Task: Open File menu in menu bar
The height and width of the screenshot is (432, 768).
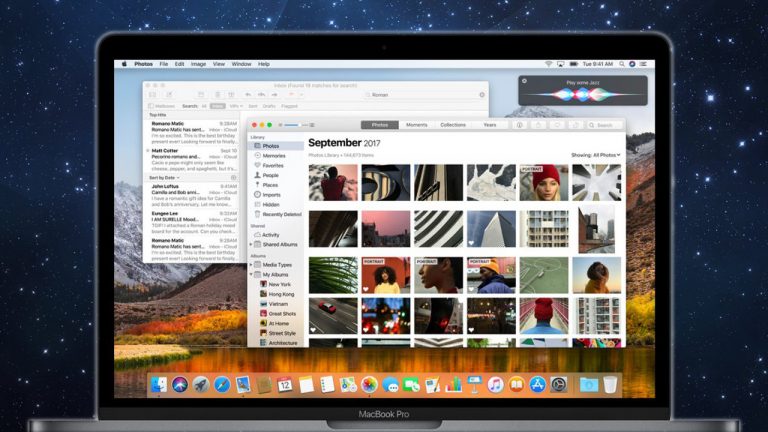Action: pyautogui.click(x=164, y=64)
